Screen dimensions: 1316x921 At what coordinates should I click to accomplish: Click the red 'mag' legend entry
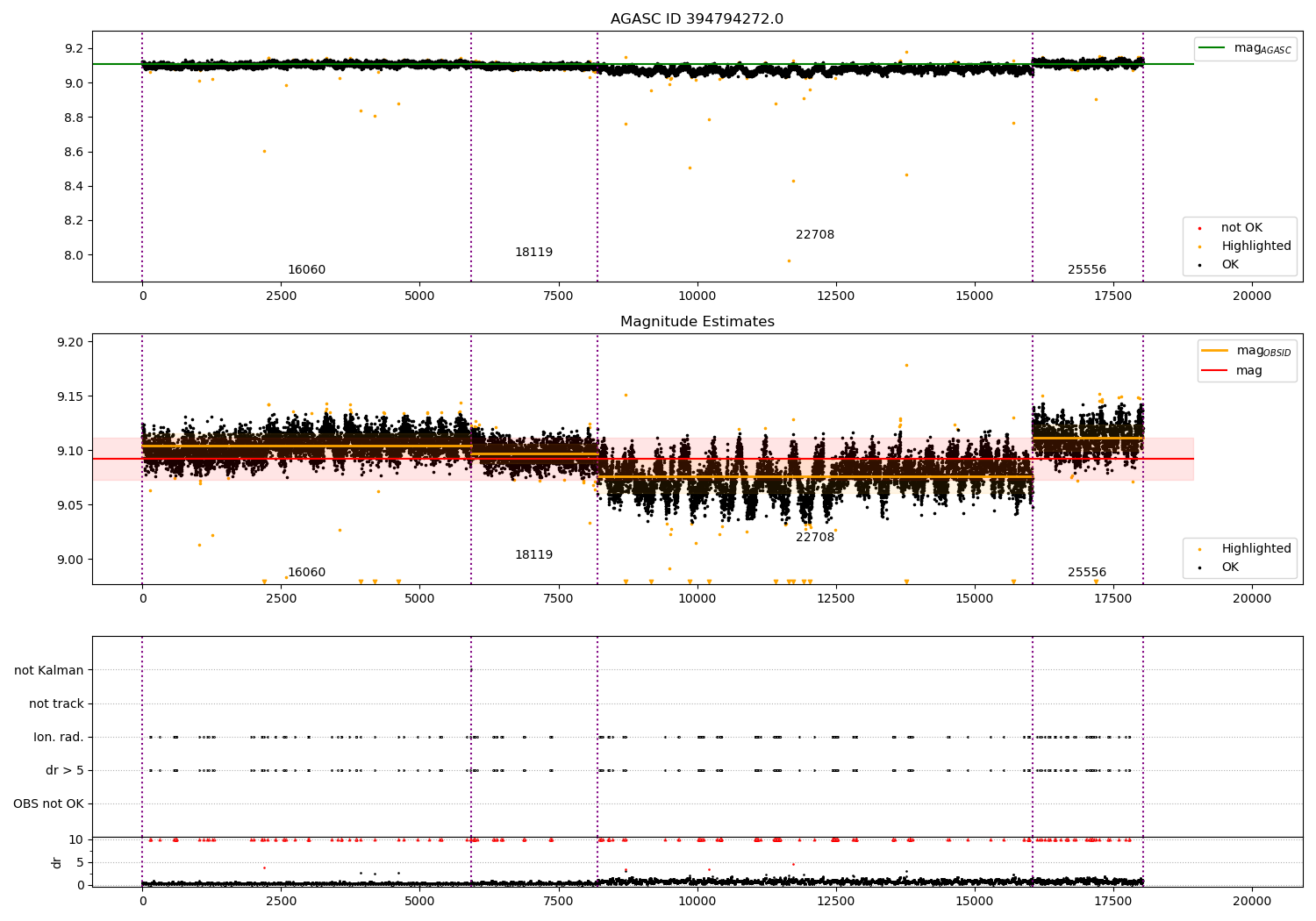coord(1233,371)
